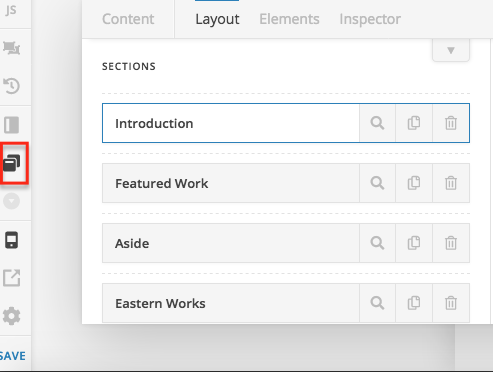The width and height of the screenshot is (493, 372).
Task: Toggle responsive mobile preview icon
Action: (x=11, y=240)
